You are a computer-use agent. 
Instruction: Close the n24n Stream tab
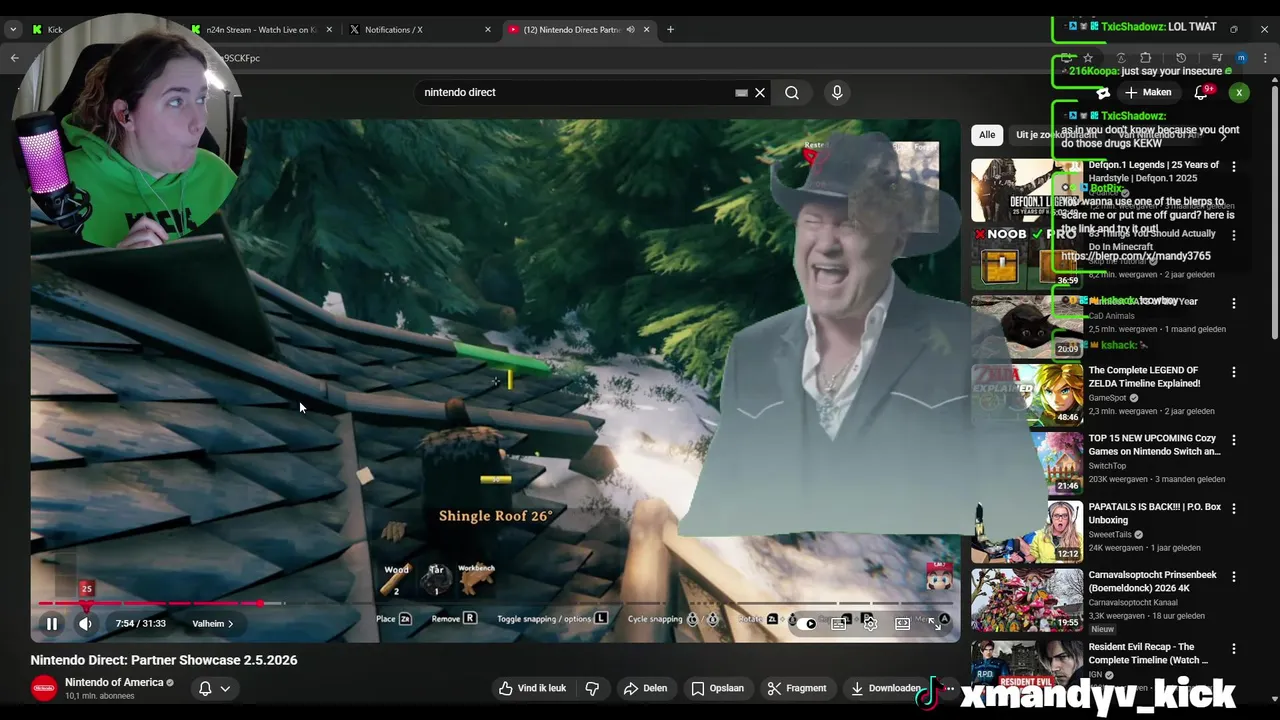pos(329,30)
